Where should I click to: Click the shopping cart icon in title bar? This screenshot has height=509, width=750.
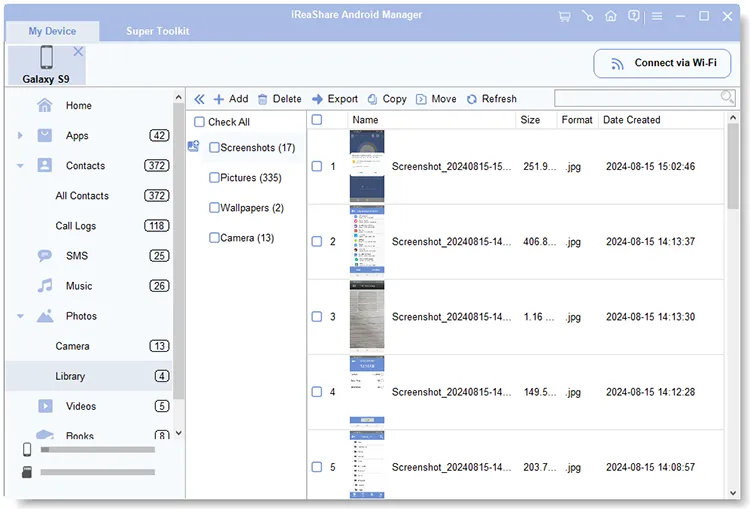click(x=565, y=16)
